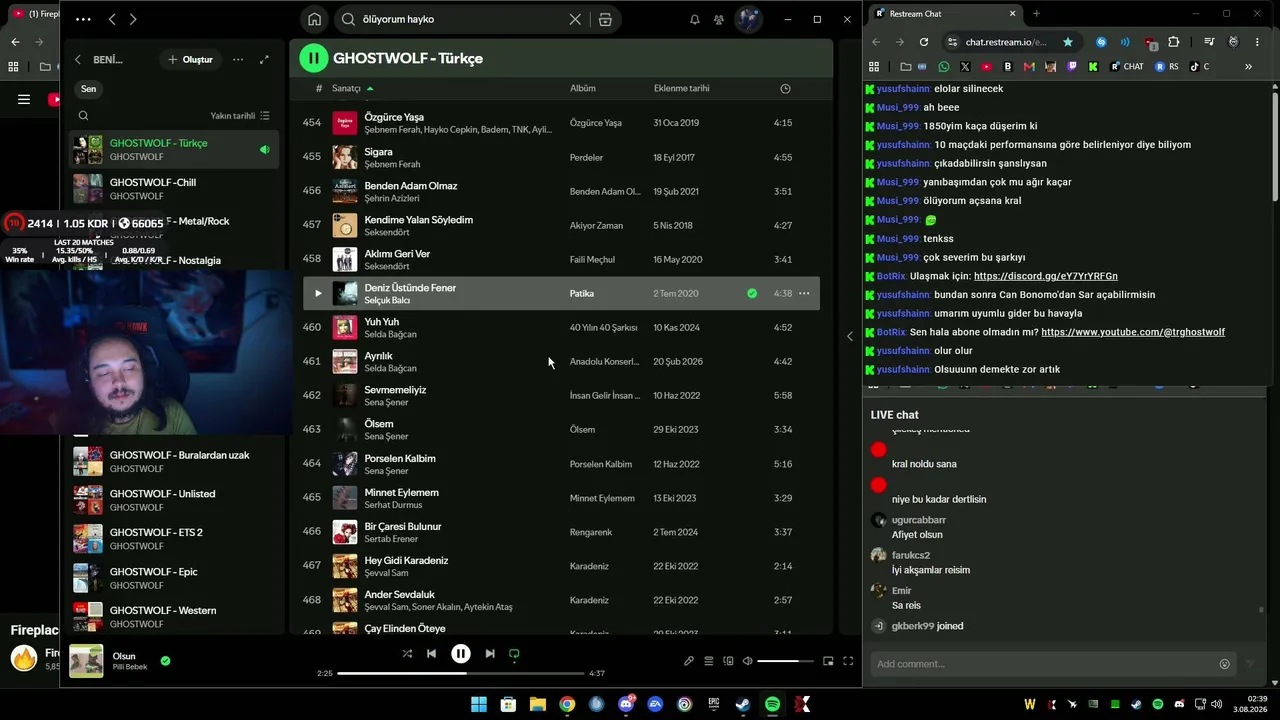Open WhatsApp bookmark in bookmarks bar

(x=944, y=67)
